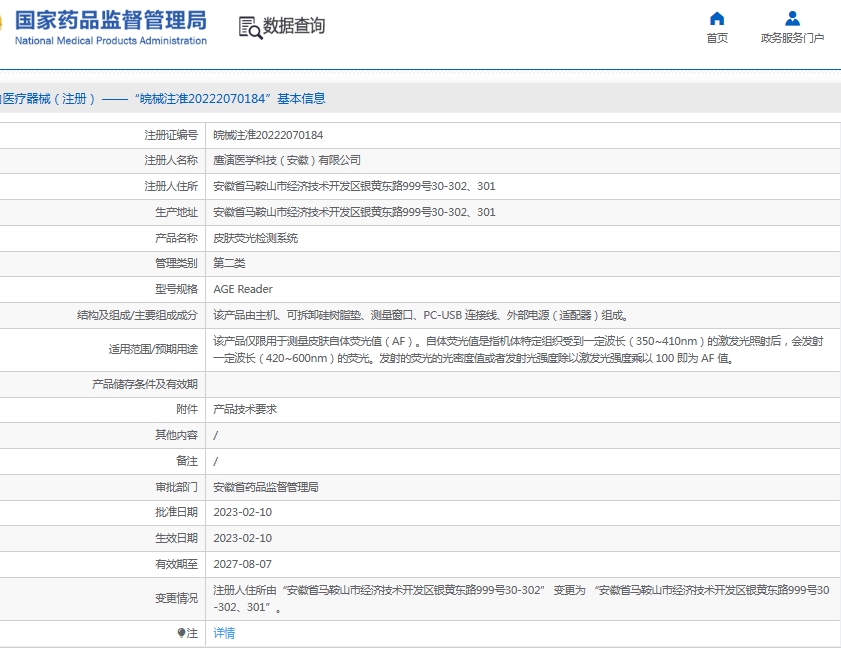Click the 变更情况 change description text
Screen dimensions: 841x653
pyautogui.click(x=521, y=599)
